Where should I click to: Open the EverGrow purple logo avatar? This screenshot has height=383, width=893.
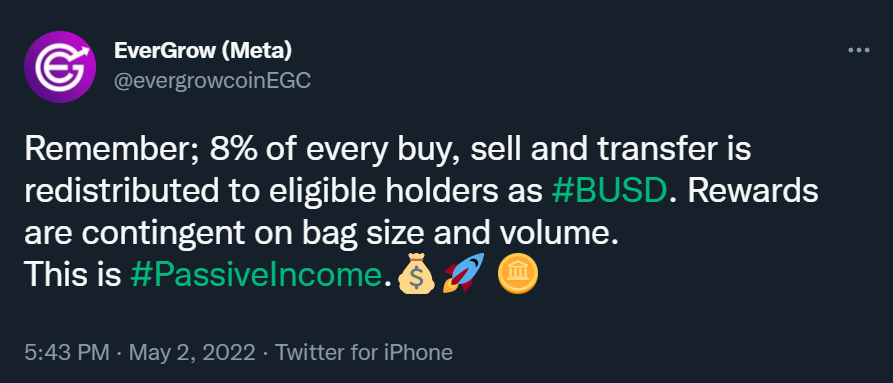(60, 67)
